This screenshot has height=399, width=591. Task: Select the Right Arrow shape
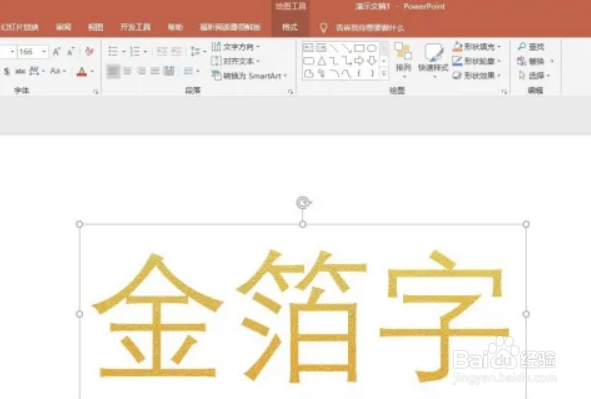359,61
